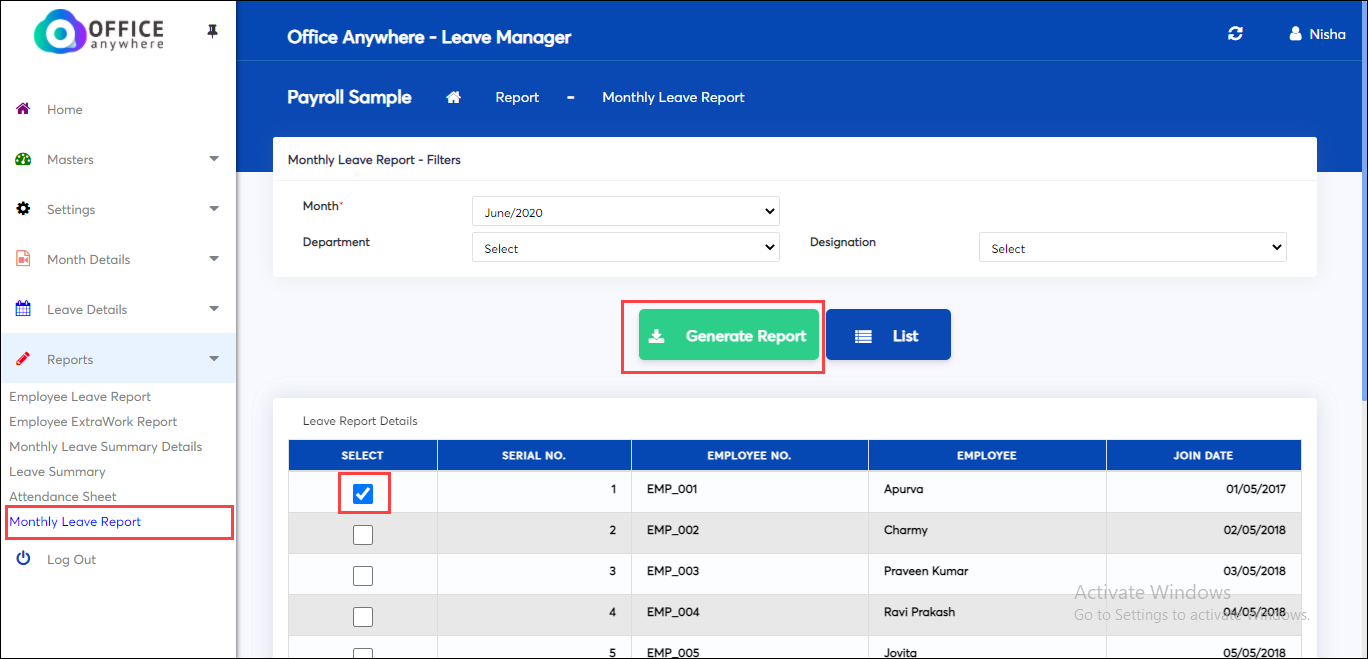The image size is (1368, 659).
Task: Click the List button
Action: point(888,335)
